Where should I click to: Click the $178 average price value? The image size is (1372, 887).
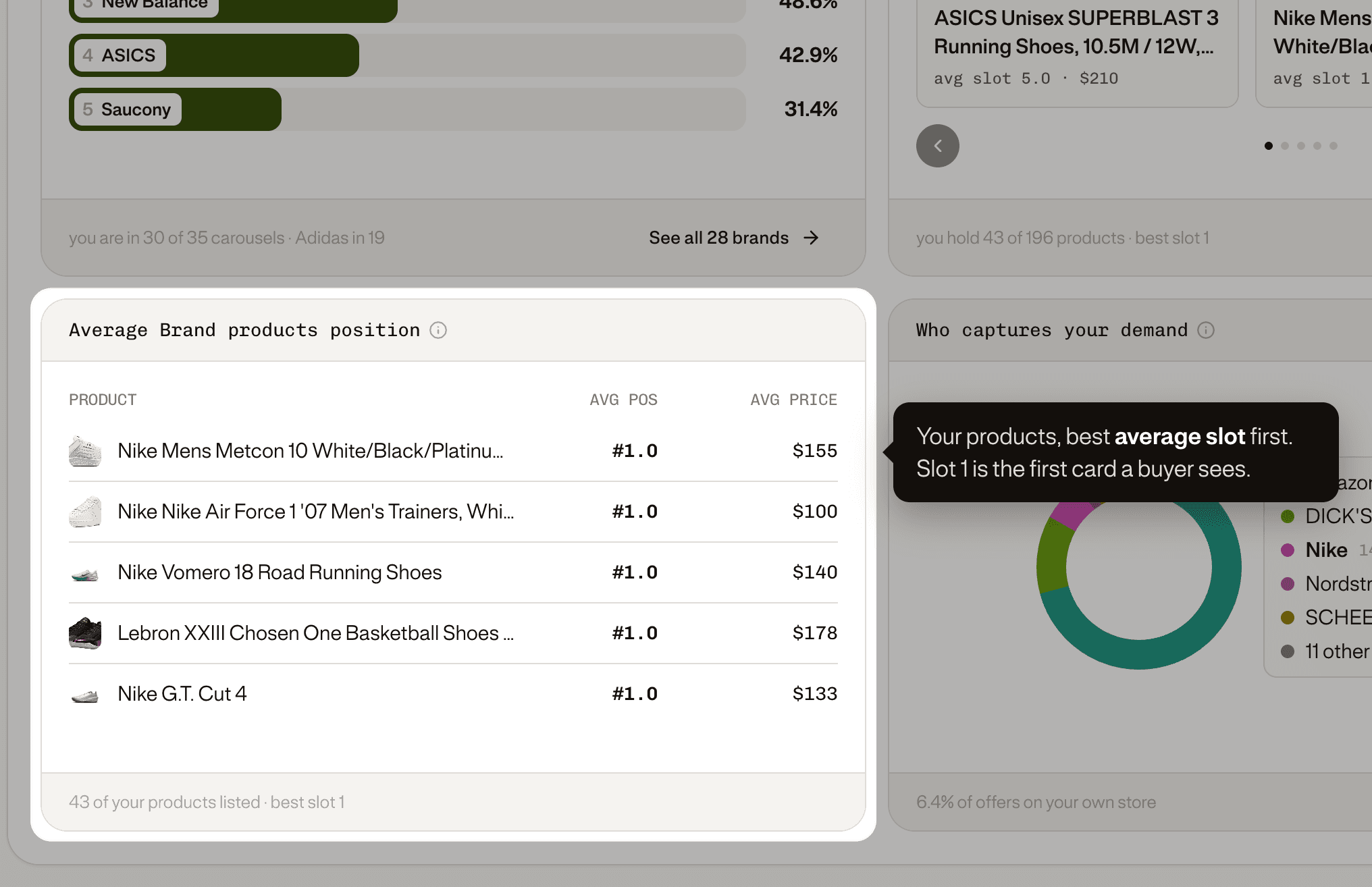click(815, 633)
